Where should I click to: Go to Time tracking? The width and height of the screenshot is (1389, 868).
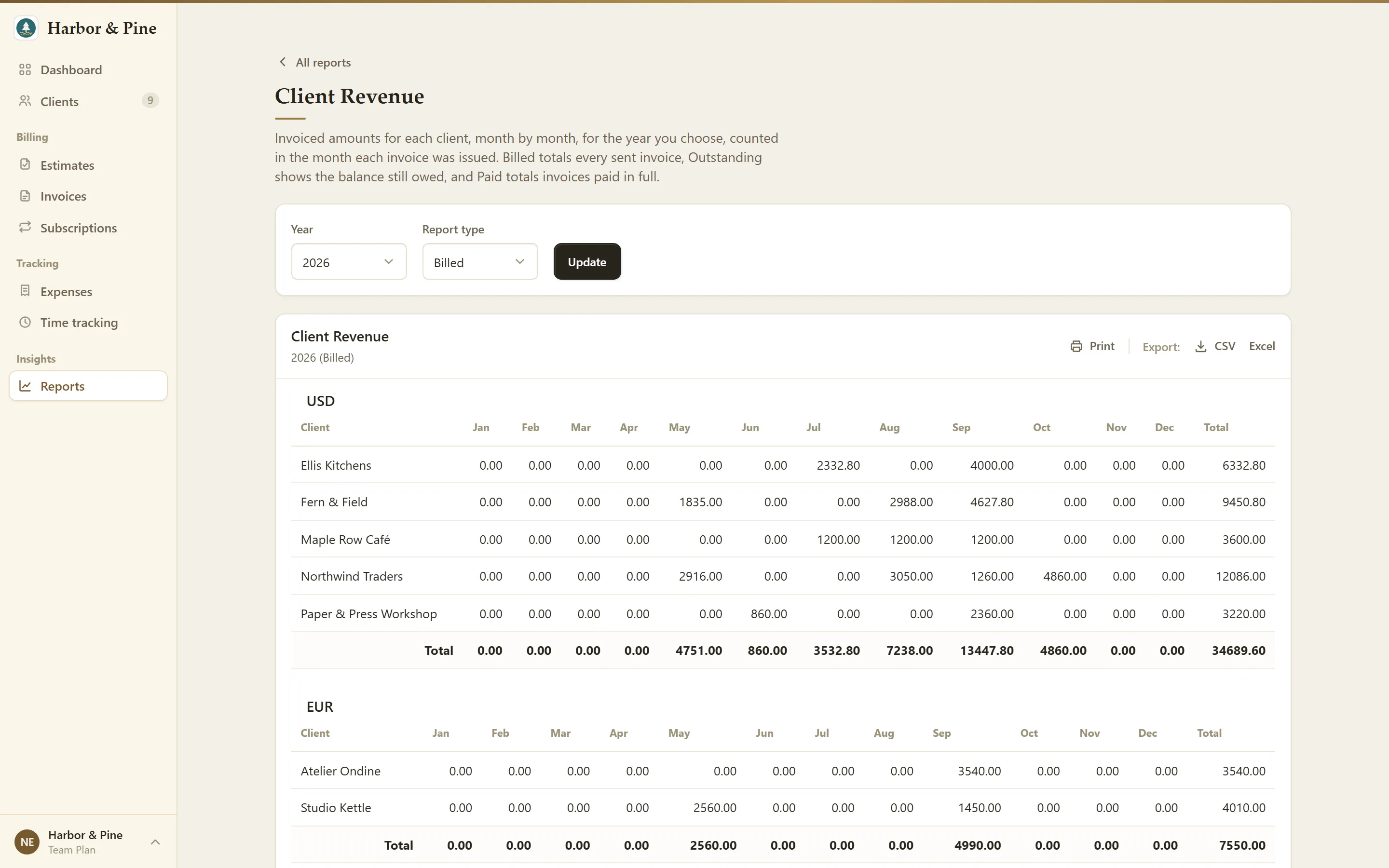[88, 322]
